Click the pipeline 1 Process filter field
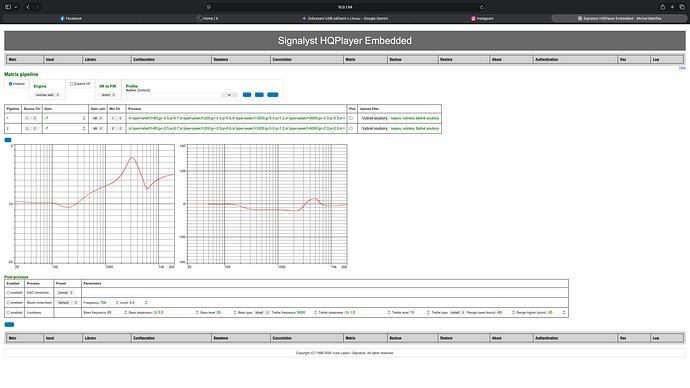Screen dimensions: 690x388 [236, 118]
